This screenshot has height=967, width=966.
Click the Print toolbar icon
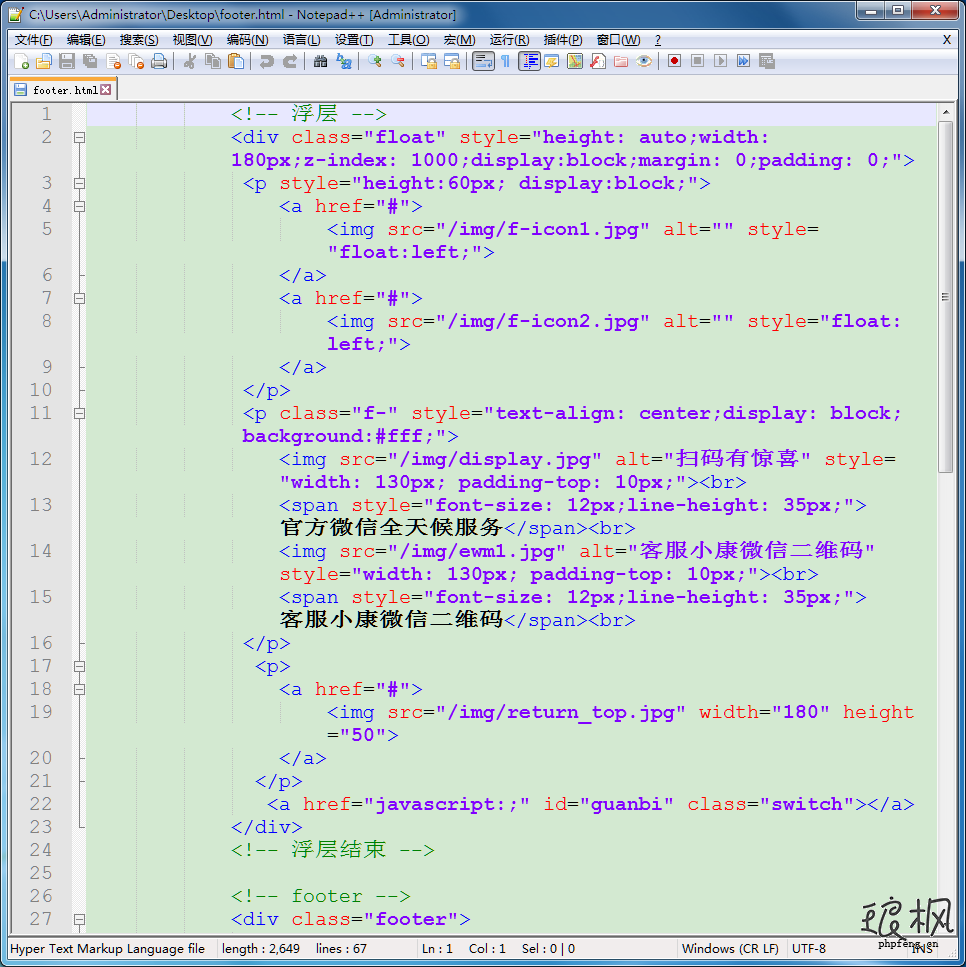[159, 61]
